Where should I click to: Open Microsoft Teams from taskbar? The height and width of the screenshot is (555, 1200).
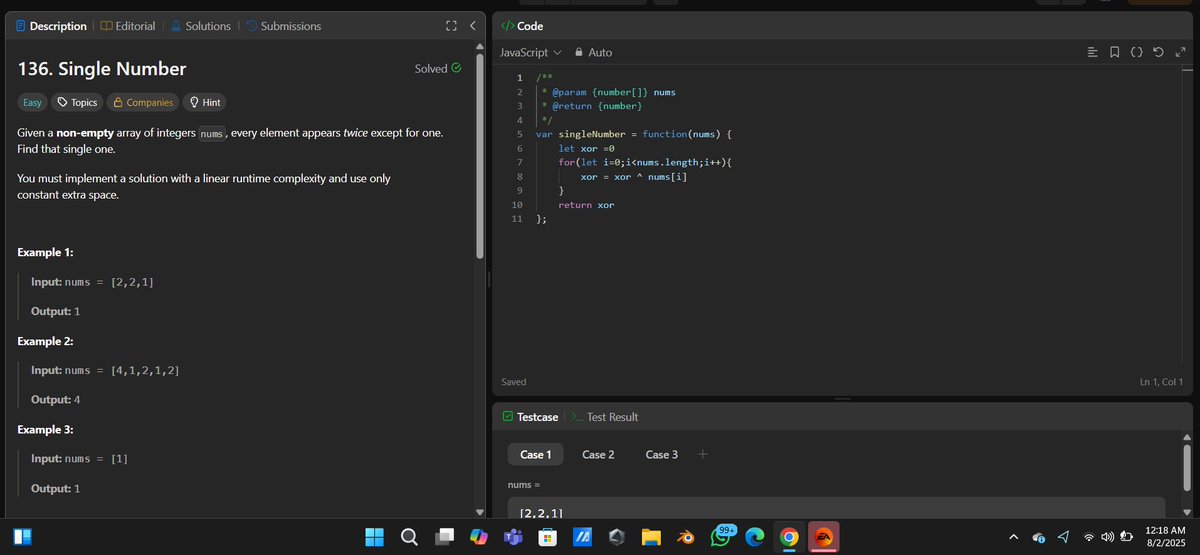[513, 537]
